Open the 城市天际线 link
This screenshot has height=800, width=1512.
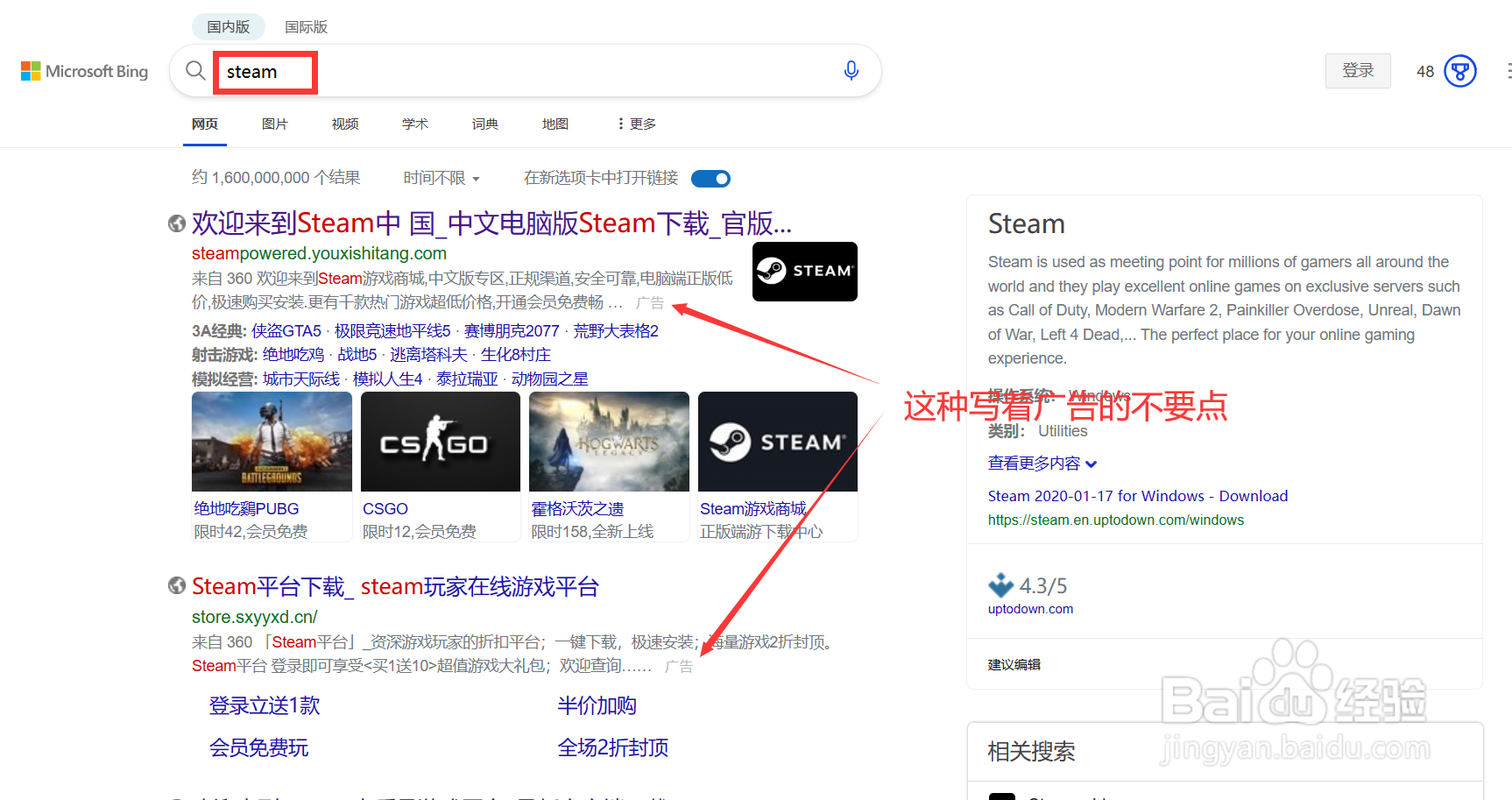pyautogui.click(x=301, y=379)
